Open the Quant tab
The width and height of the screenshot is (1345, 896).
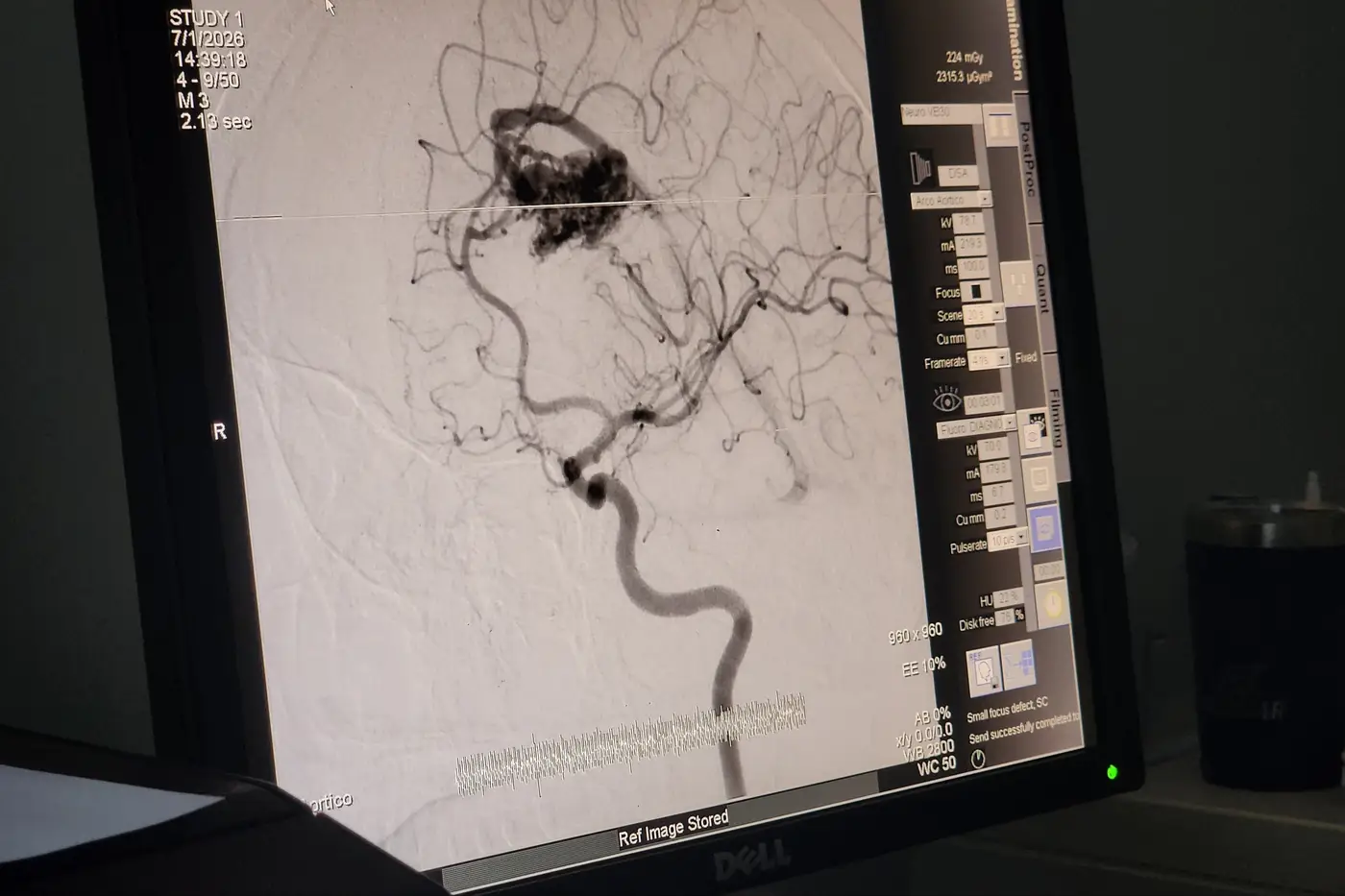tap(1040, 288)
